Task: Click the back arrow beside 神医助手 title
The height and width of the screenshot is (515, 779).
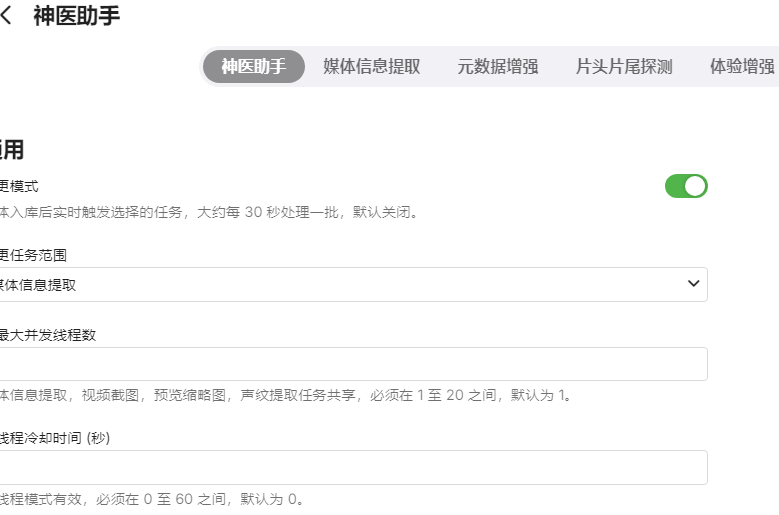Action: click(x=8, y=17)
